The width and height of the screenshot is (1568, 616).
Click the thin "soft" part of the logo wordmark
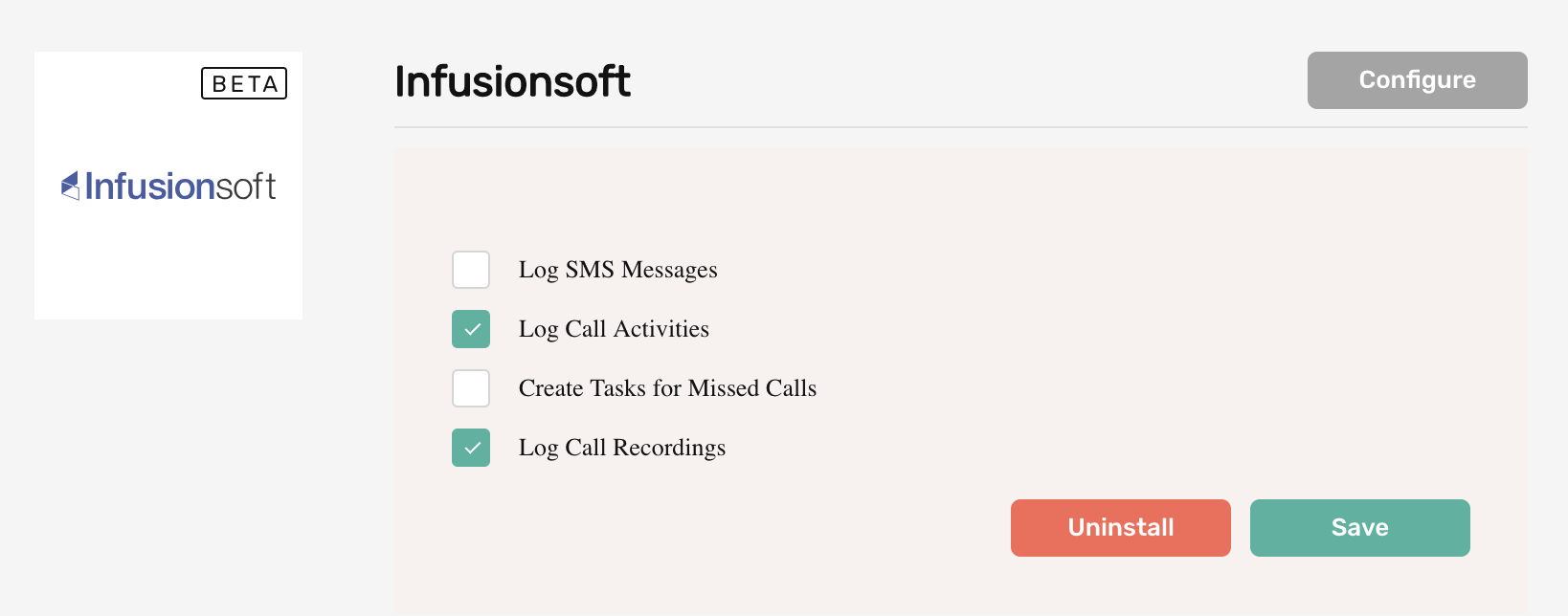click(246, 186)
